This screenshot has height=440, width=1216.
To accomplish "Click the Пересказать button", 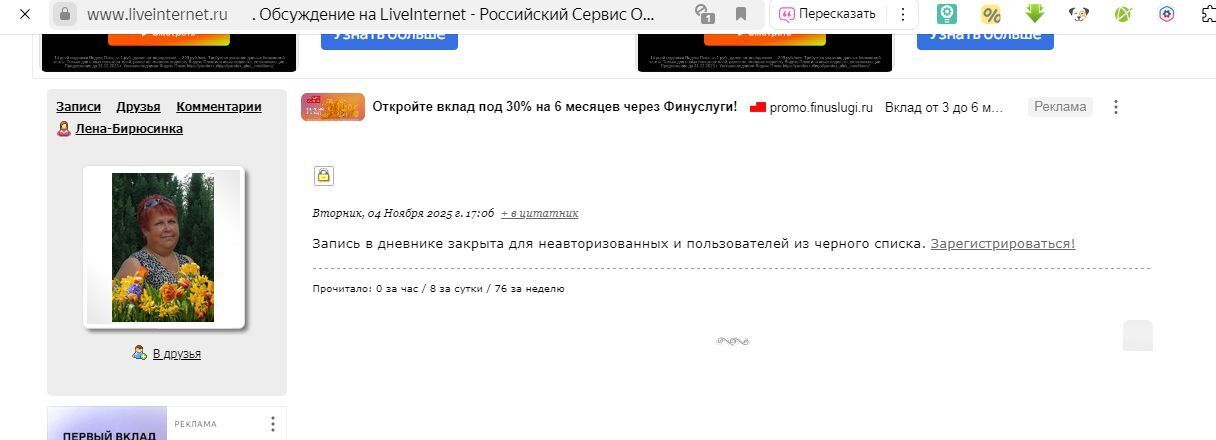I will click(x=827, y=14).
